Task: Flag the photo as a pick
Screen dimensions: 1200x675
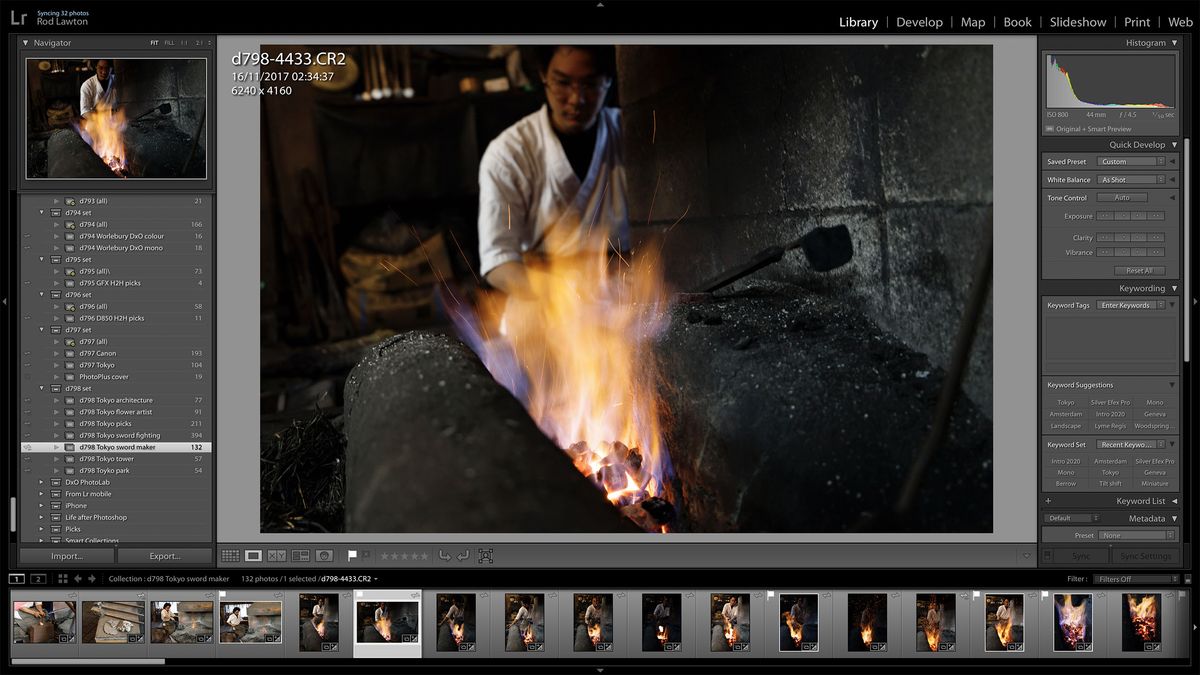Action: pyautogui.click(x=352, y=555)
